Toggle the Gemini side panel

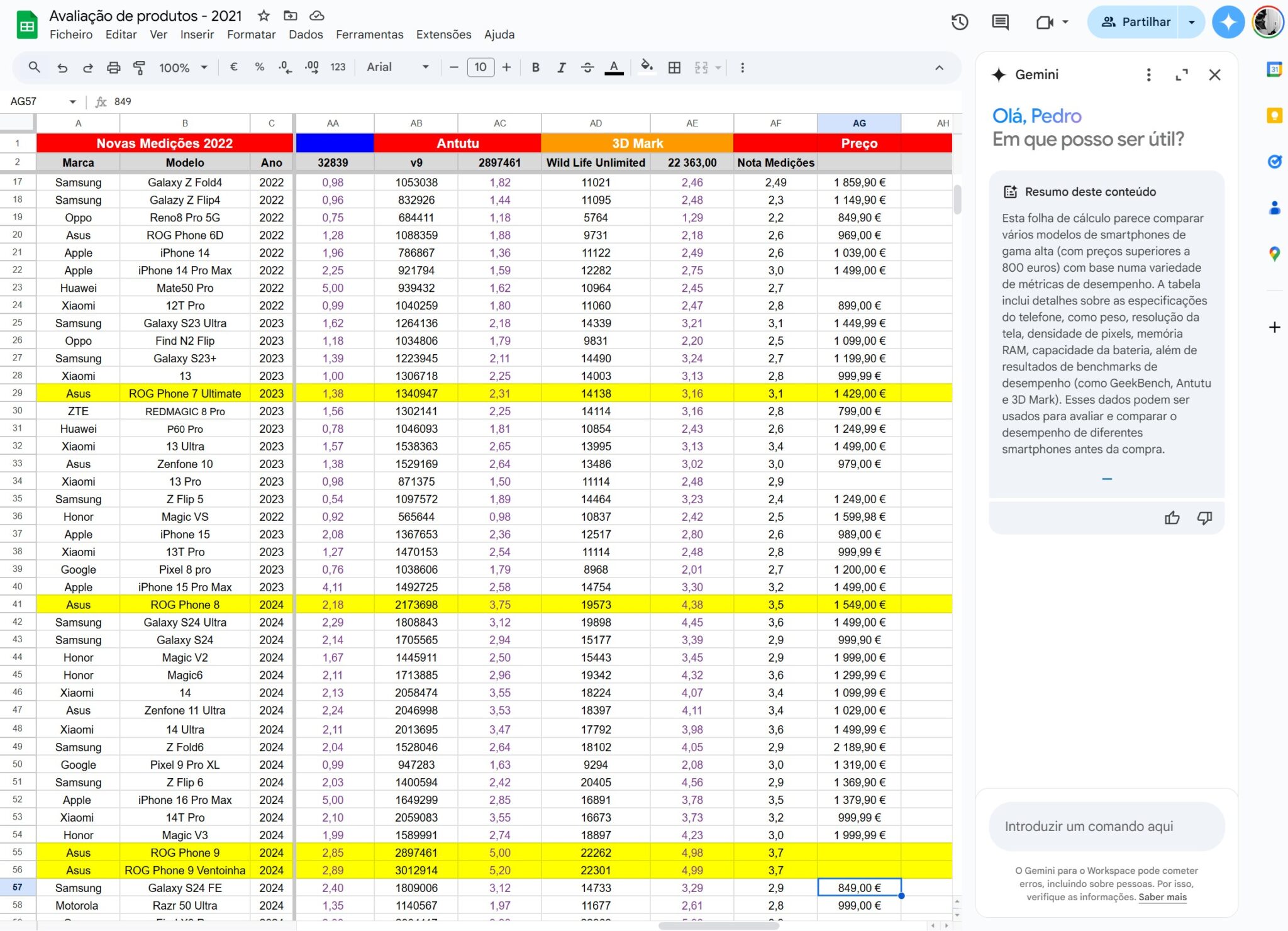[1228, 22]
